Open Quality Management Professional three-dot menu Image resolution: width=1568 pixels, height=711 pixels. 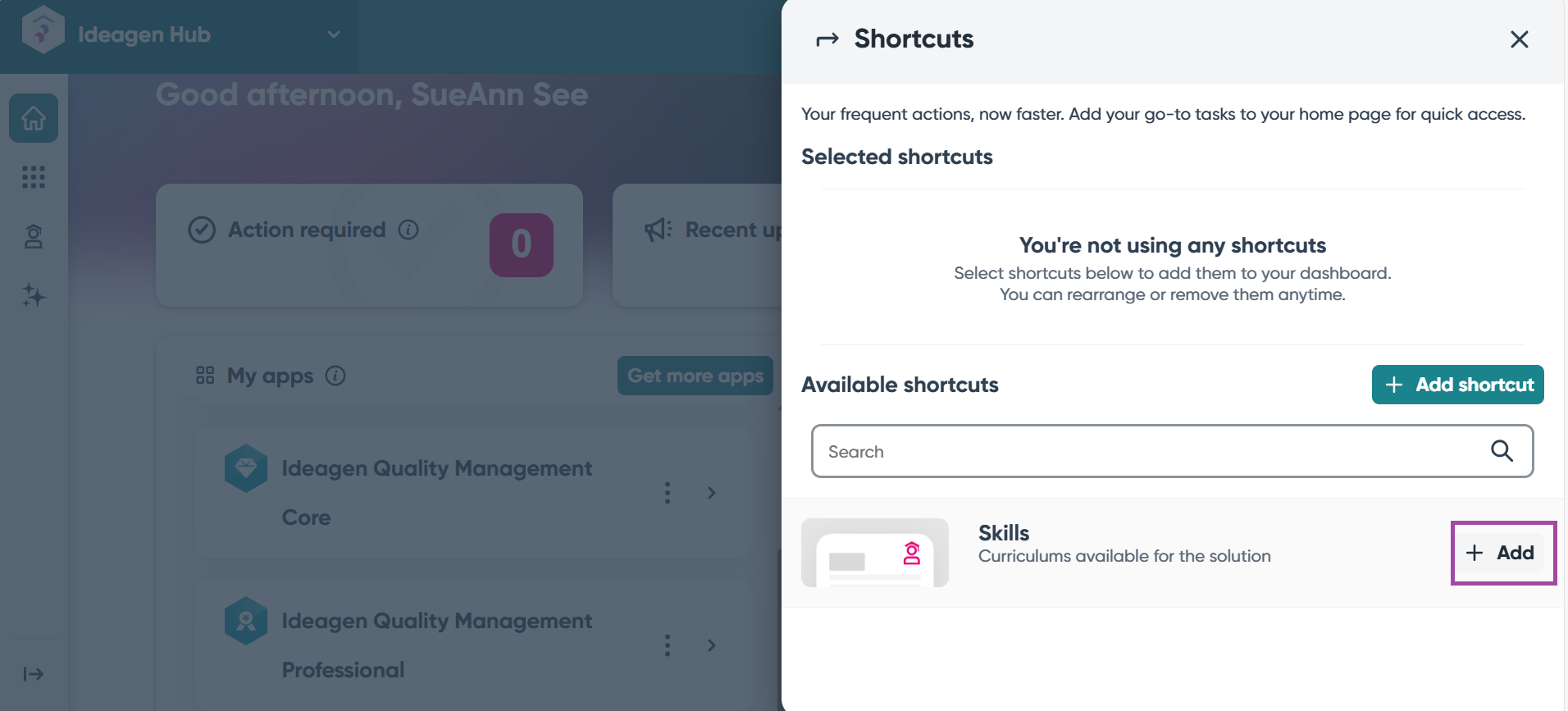668,645
